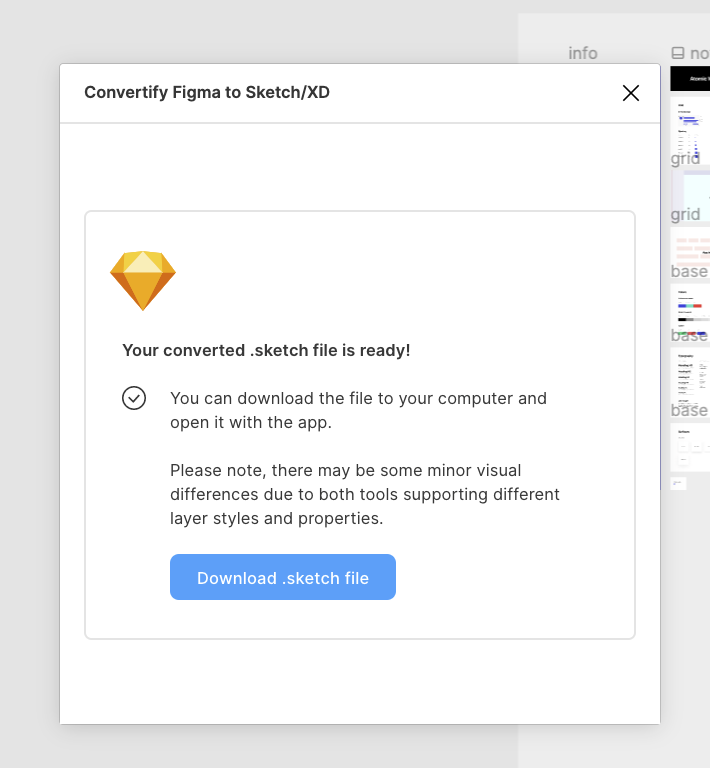
Task: Click the blue-green-red color swatches thumbnail
Action: click(x=690, y=312)
